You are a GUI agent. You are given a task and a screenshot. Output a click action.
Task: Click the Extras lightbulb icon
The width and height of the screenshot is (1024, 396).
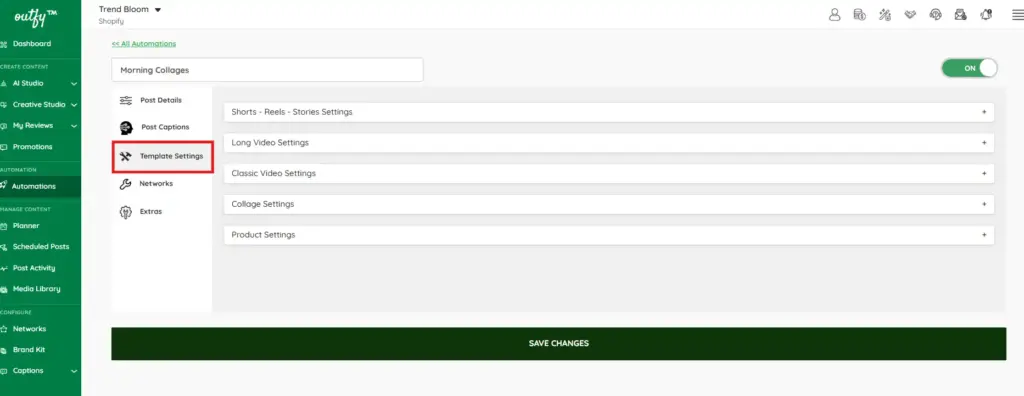125,212
